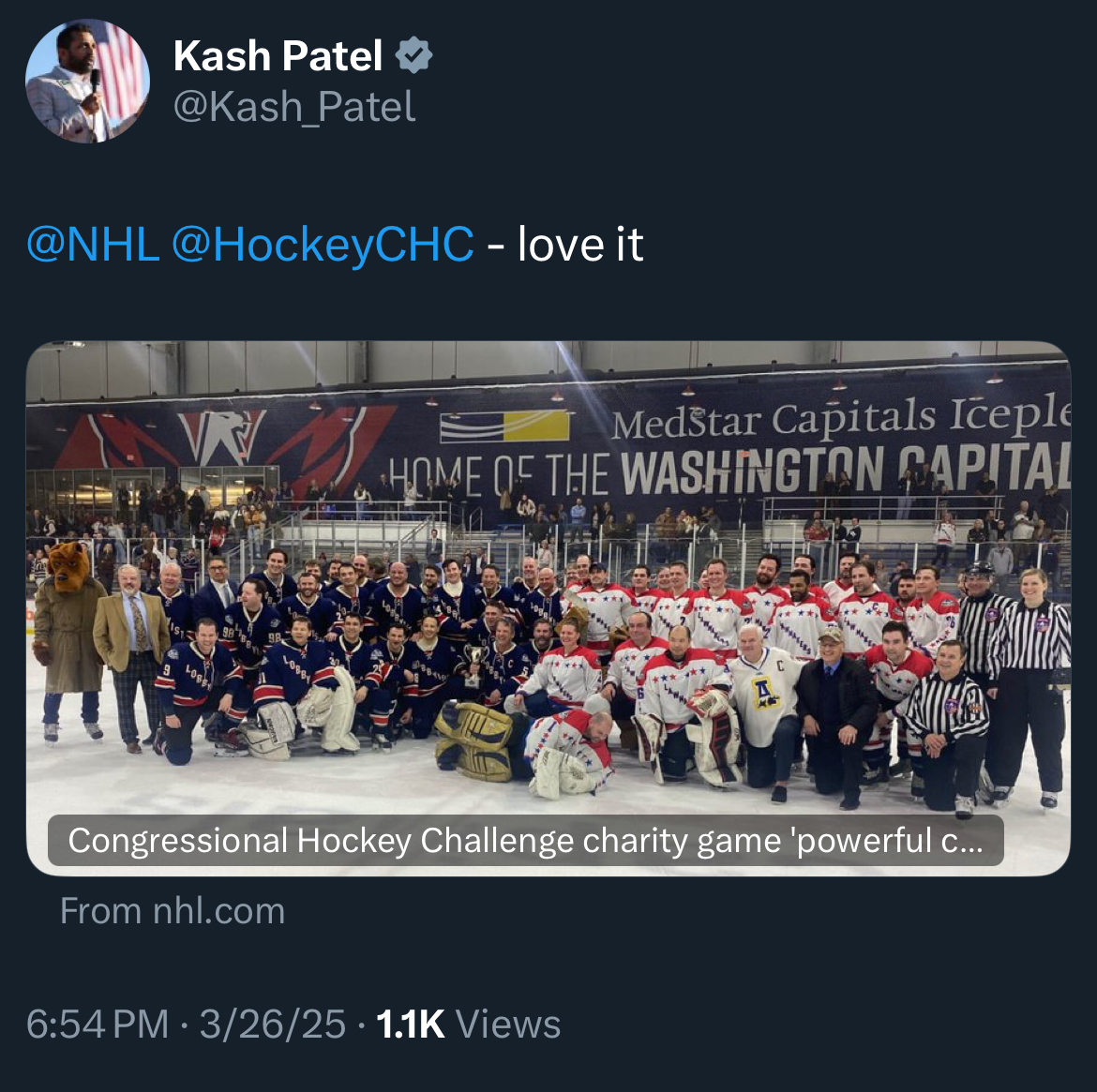Click the 6:54 PM timestamp

click(x=98, y=1025)
